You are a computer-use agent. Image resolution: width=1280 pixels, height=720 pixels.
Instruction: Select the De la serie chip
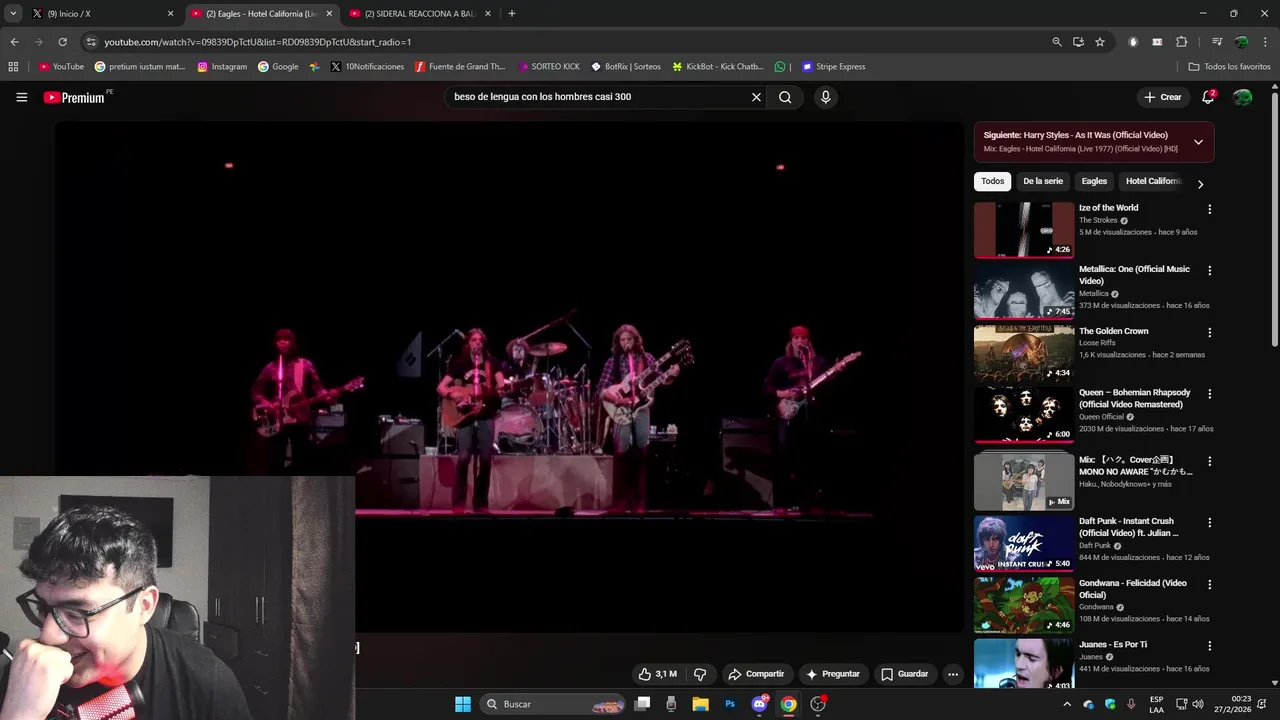point(1043,181)
